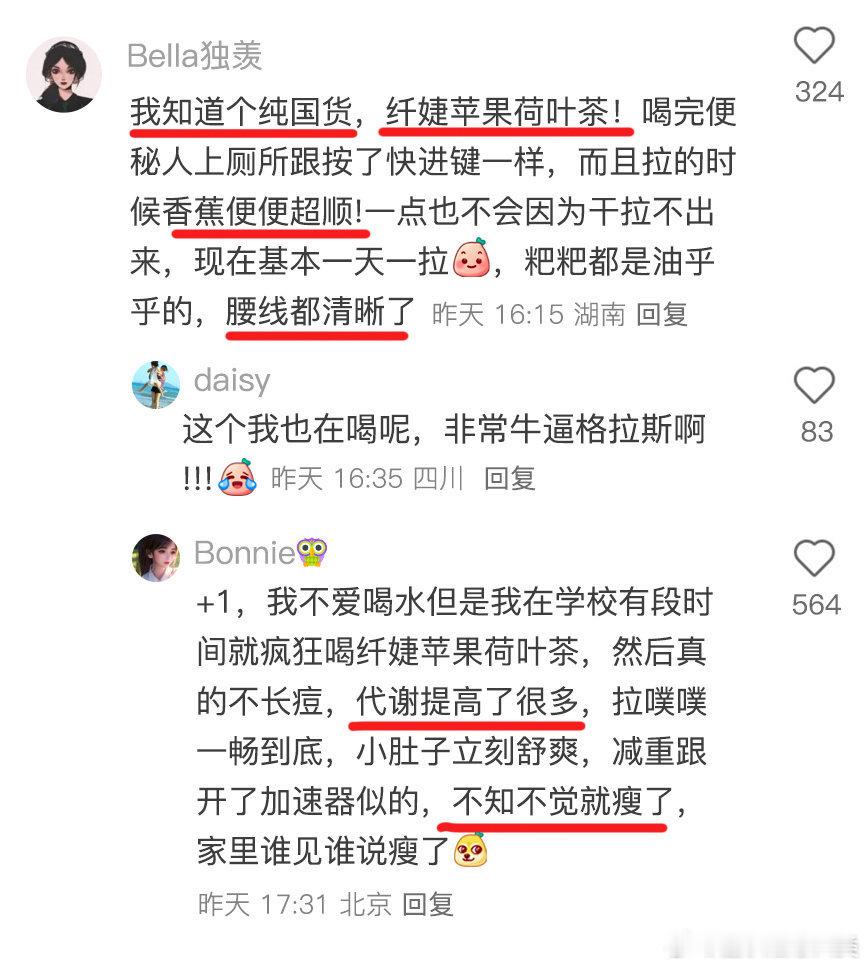Screen dimensions: 868x966
Task: Like Bonnie's reply using the heart icon
Action: pyautogui.click(x=814, y=558)
